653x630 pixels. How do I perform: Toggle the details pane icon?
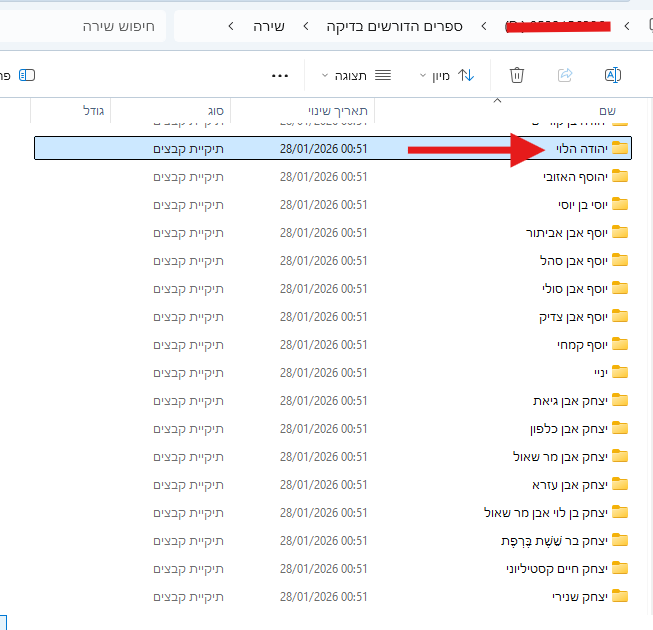click(x=26, y=75)
